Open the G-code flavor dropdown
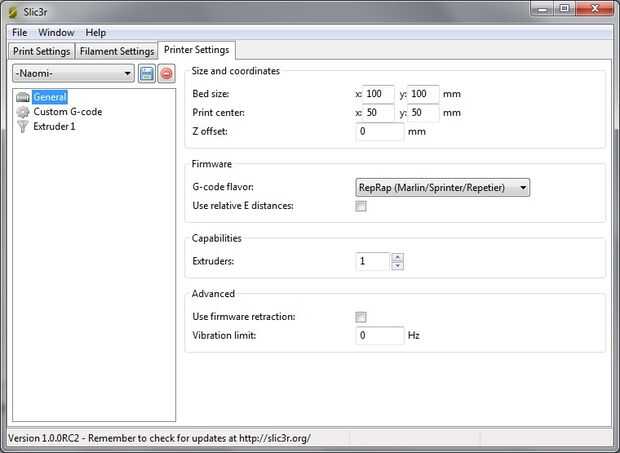 442,187
